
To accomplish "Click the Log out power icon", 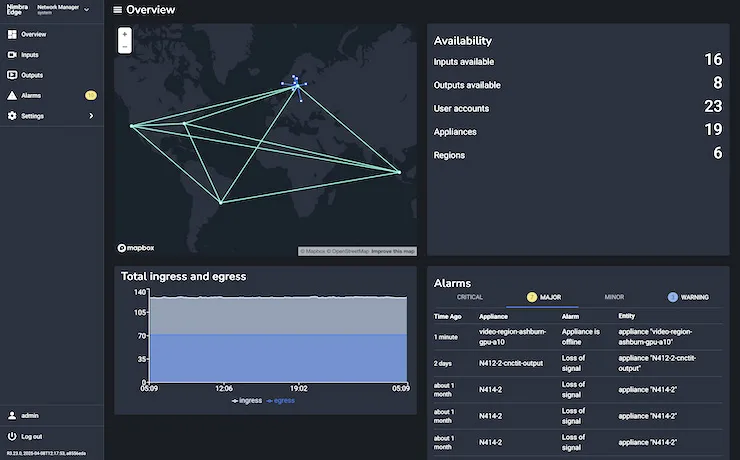I will 12,436.
